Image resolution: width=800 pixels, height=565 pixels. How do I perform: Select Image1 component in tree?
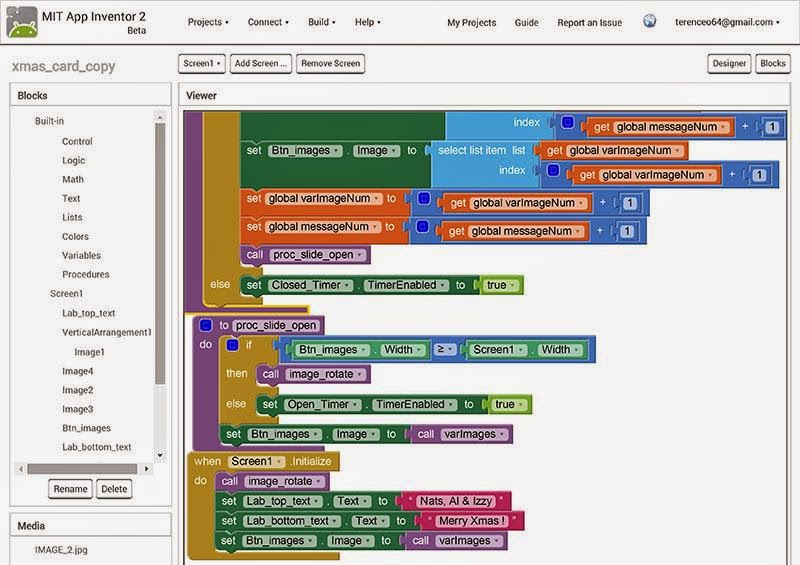pyautogui.click(x=89, y=352)
